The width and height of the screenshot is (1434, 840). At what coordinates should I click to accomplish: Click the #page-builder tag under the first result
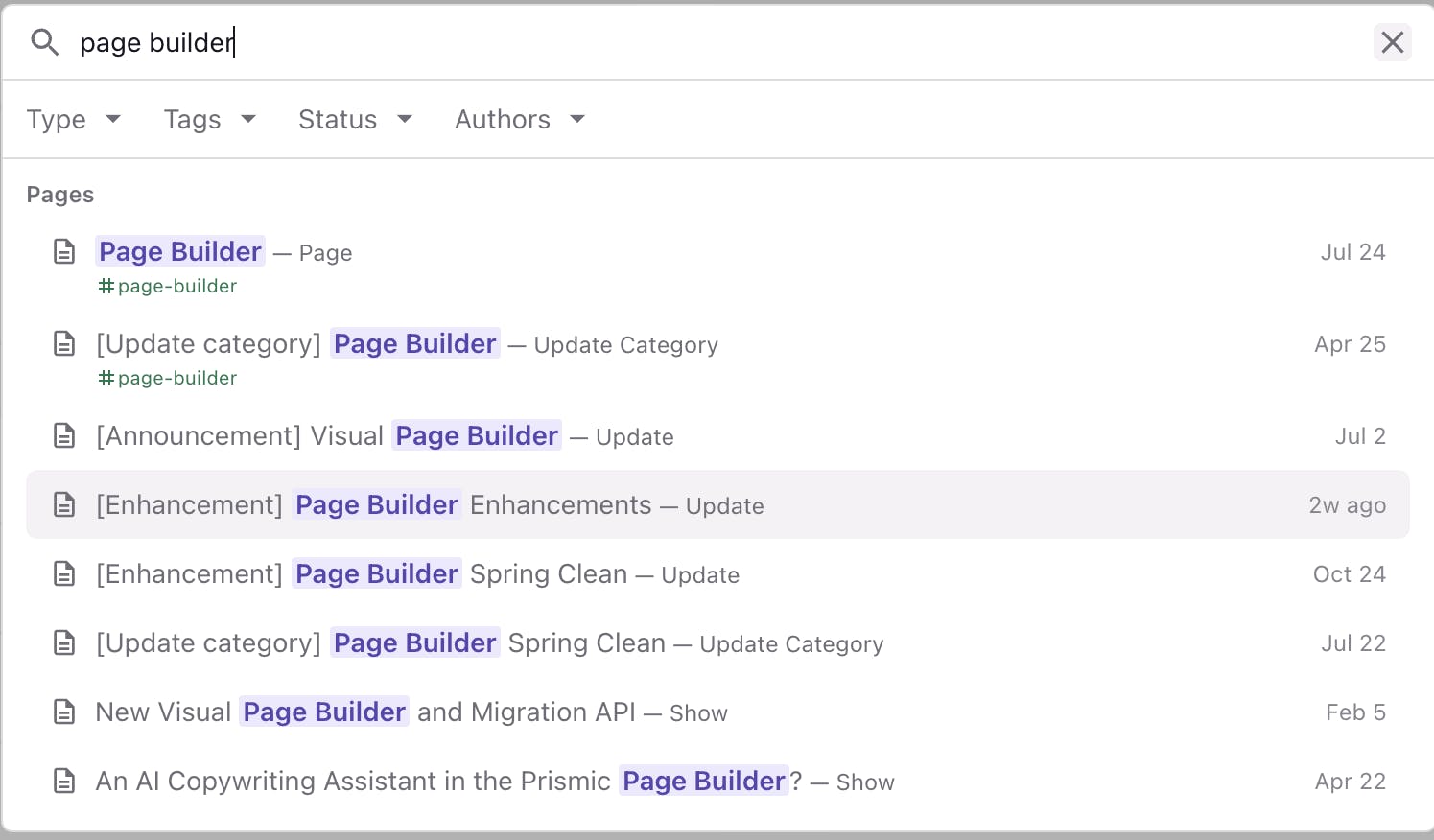(x=169, y=287)
